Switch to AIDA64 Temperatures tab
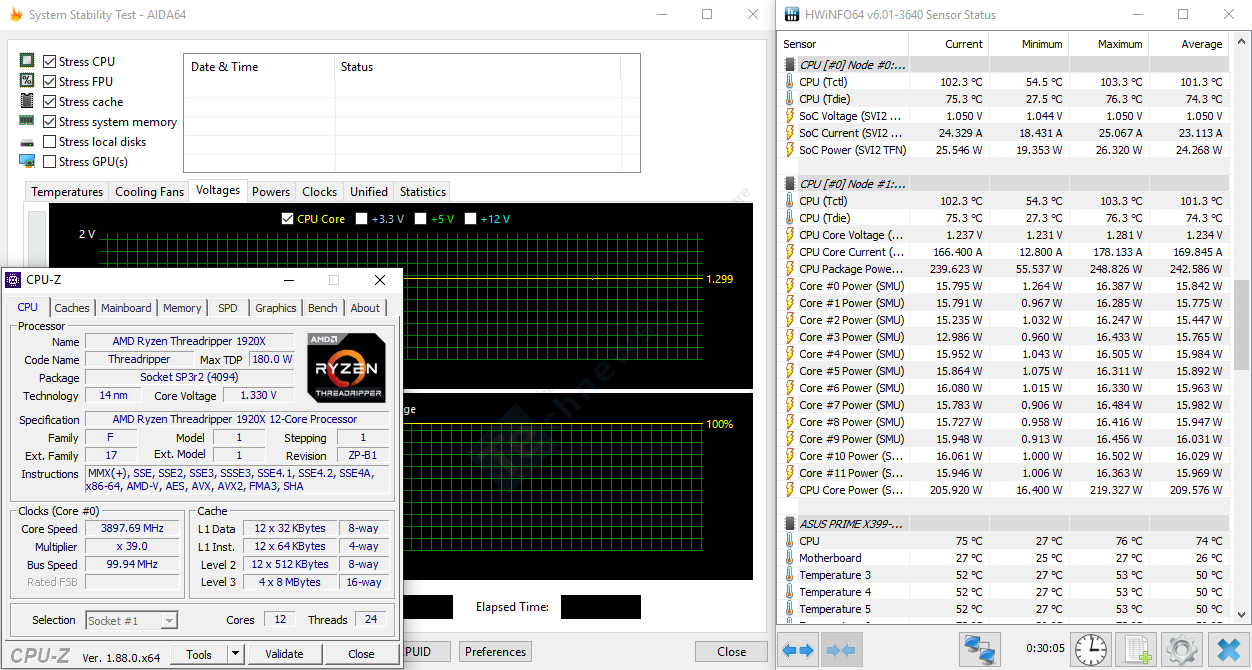 [x=67, y=191]
